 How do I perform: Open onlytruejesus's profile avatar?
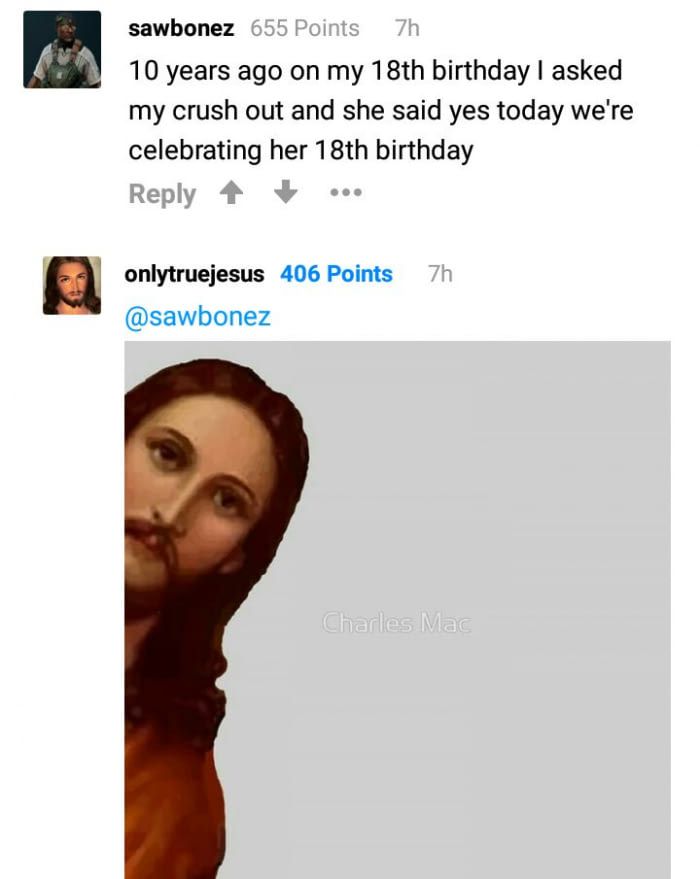(72, 285)
